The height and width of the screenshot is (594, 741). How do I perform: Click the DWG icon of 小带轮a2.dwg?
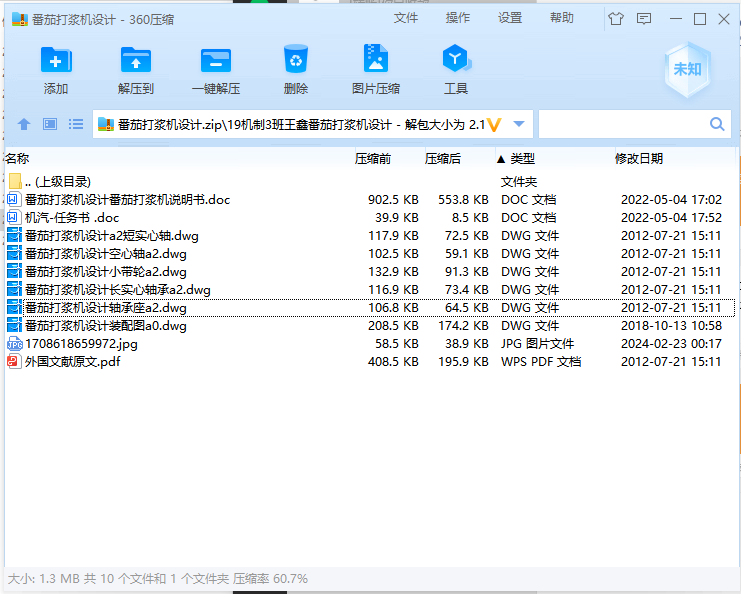tap(14, 272)
